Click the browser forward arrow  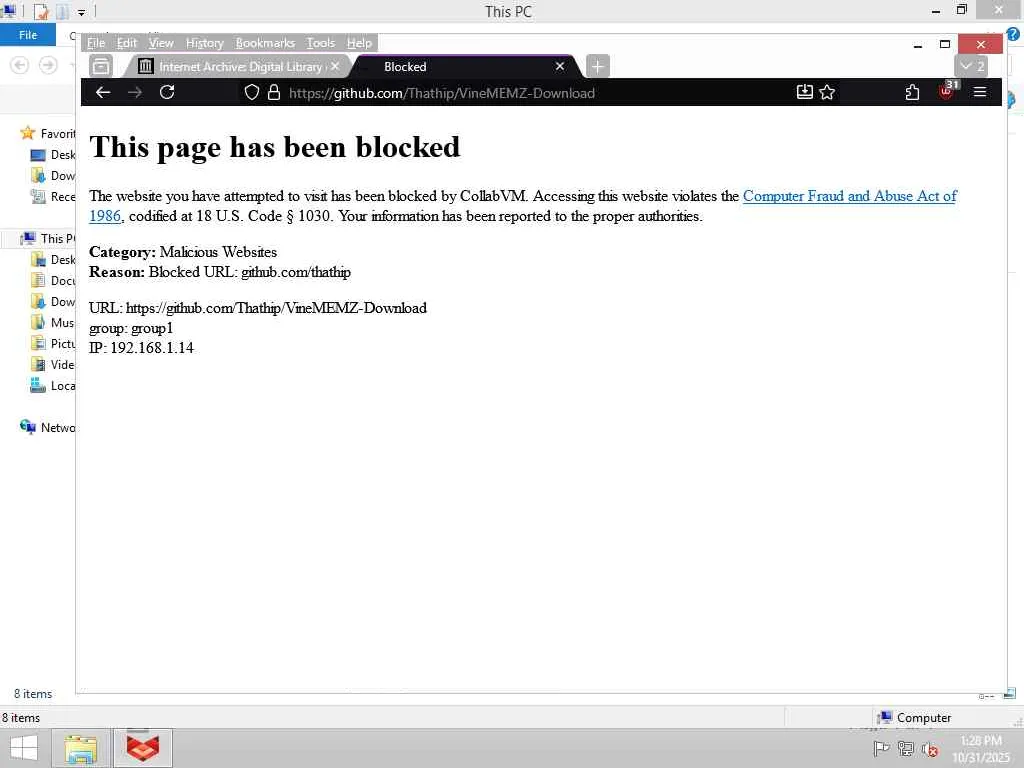(135, 92)
